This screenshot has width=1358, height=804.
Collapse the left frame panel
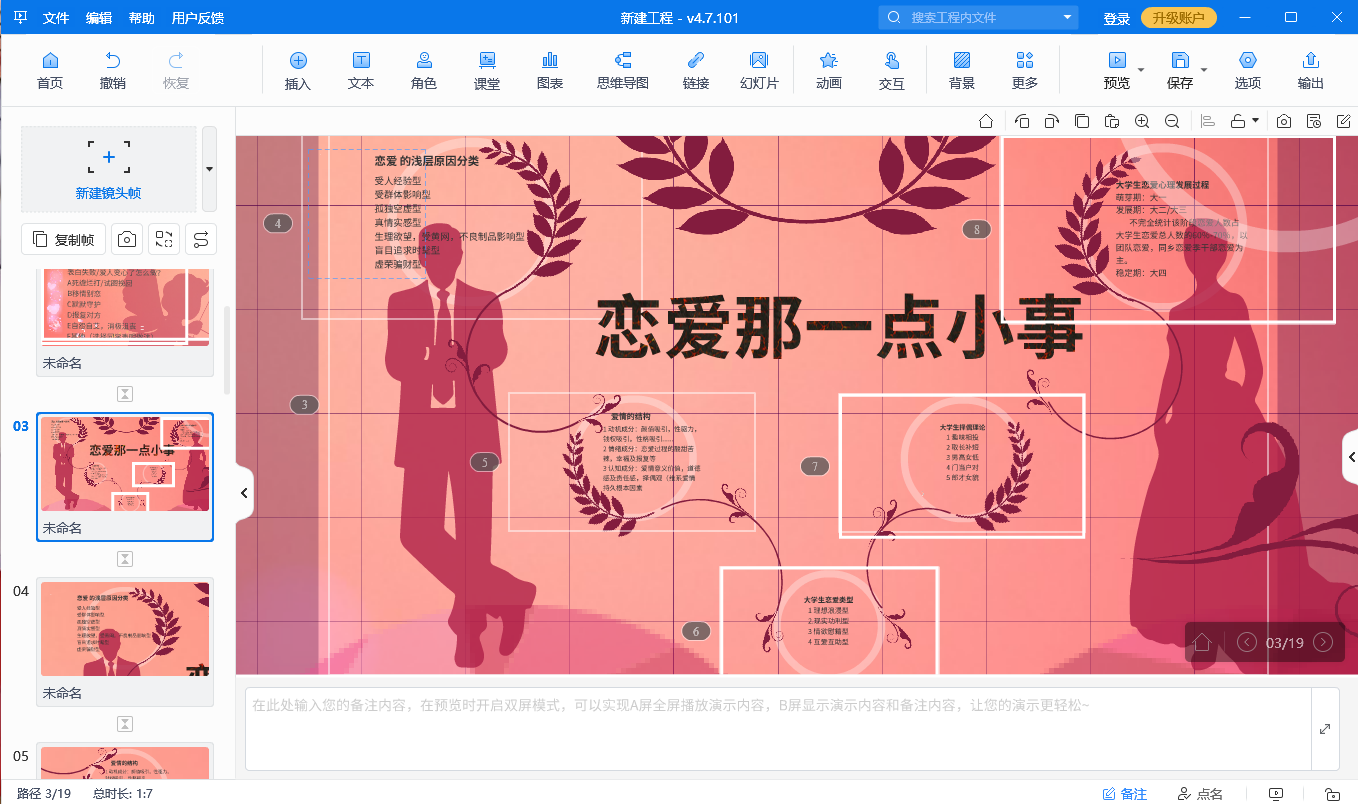[245, 492]
